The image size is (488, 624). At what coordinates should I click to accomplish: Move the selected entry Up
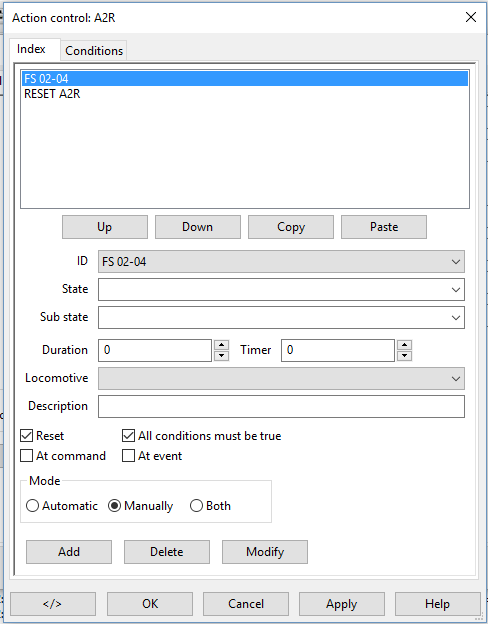click(x=105, y=227)
